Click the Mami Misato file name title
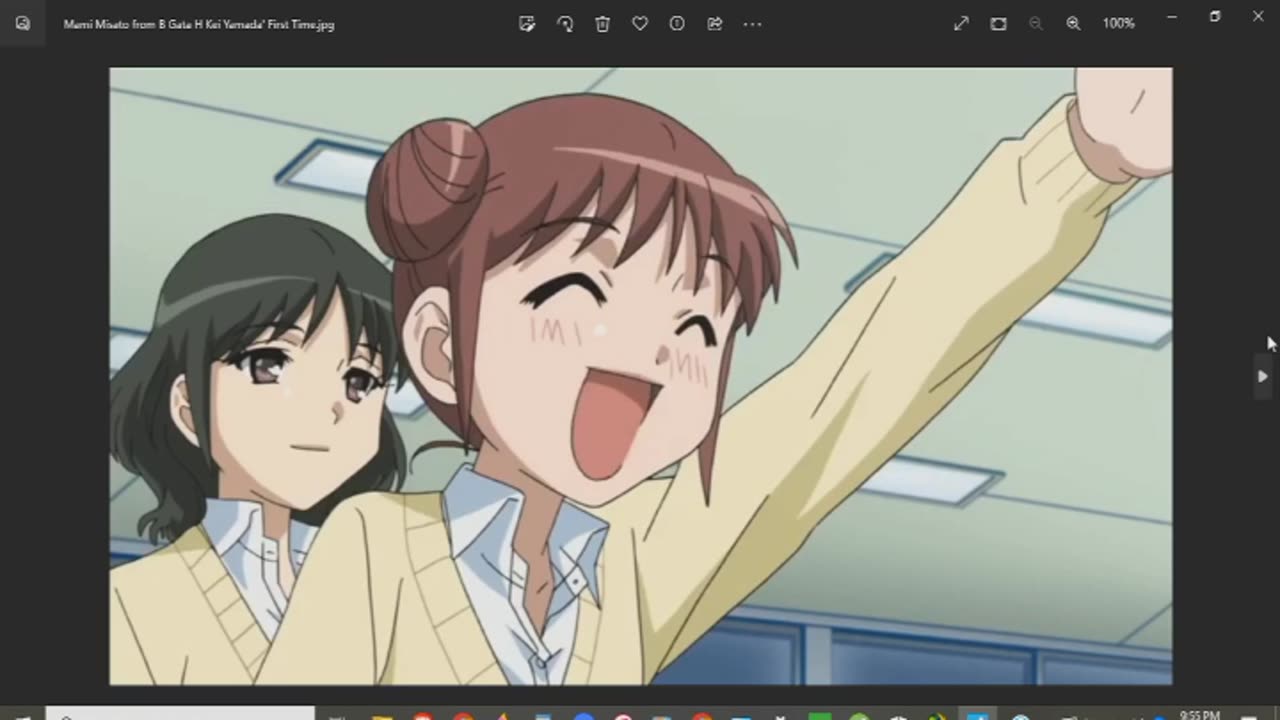The width and height of the screenshot is (1280, 720). (x=199, y=24)
